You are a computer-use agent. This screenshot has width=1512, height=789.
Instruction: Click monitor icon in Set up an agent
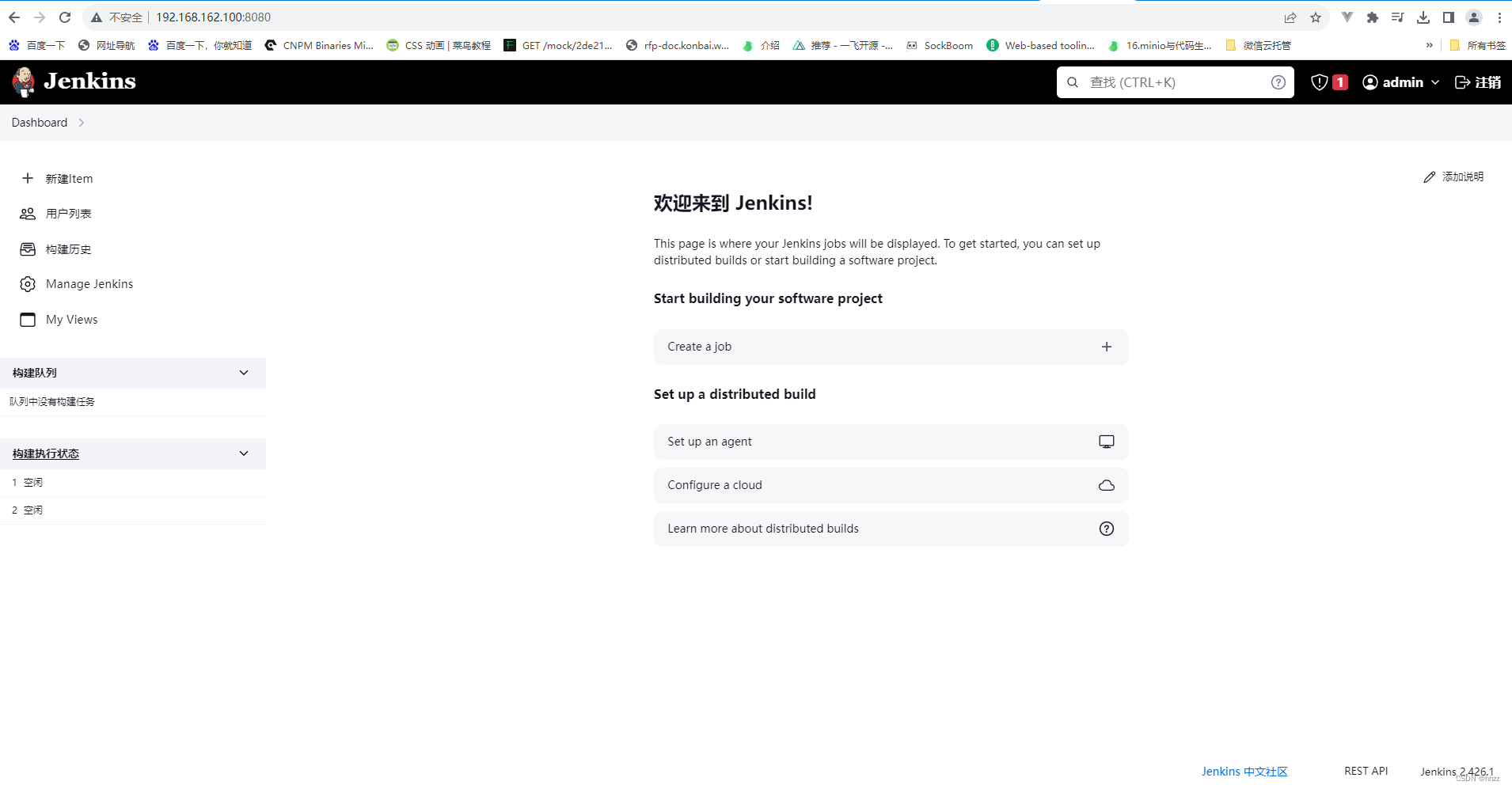point(1107,442)
